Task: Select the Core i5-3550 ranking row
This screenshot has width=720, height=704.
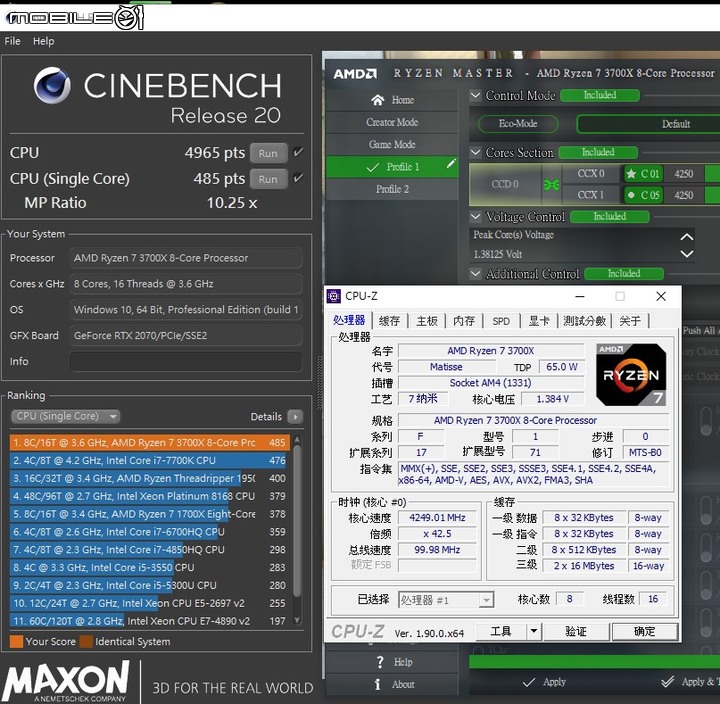Action: click(150, 568)
